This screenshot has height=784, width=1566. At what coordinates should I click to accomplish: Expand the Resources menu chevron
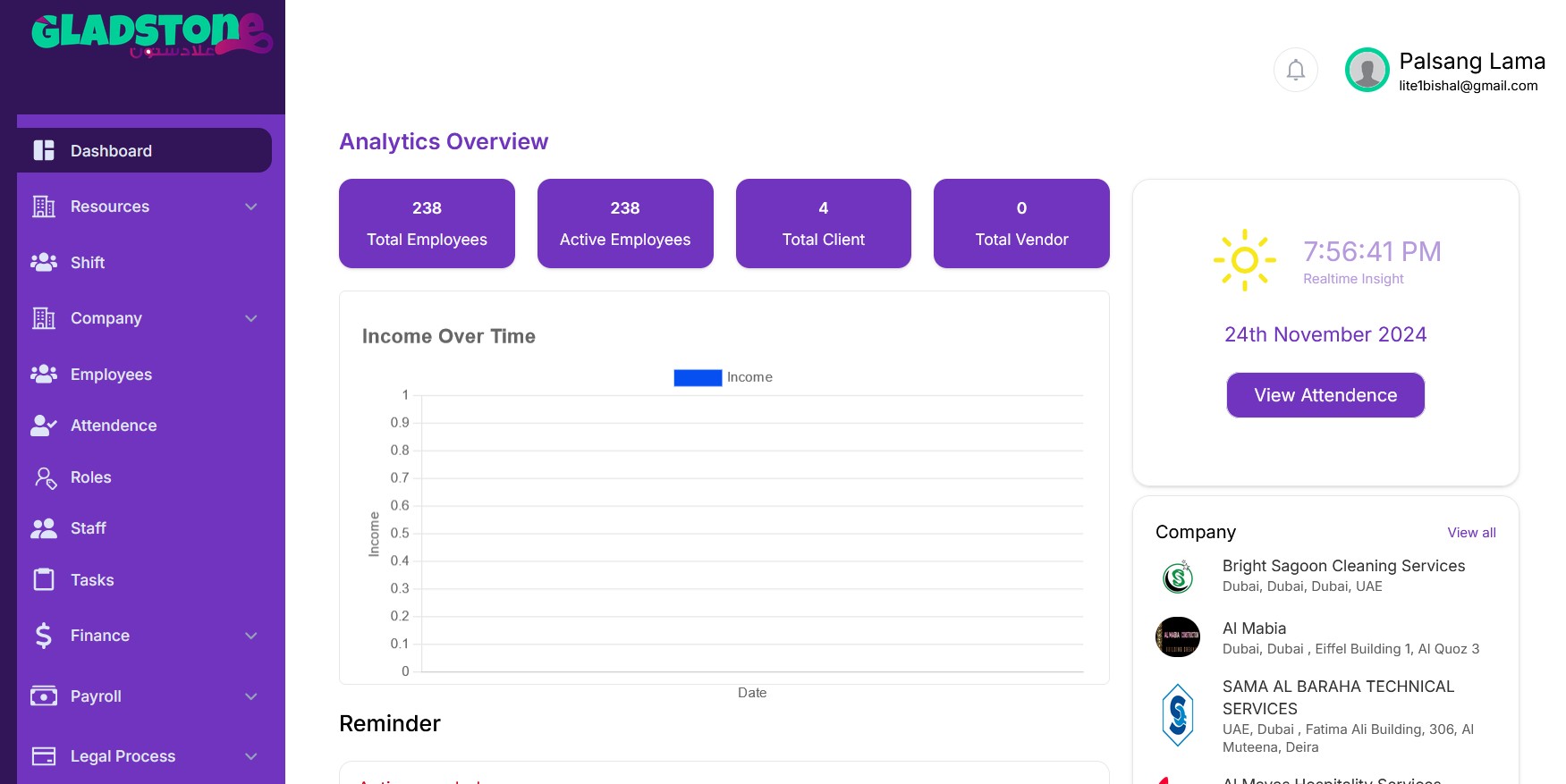click(x=251, y=207)
